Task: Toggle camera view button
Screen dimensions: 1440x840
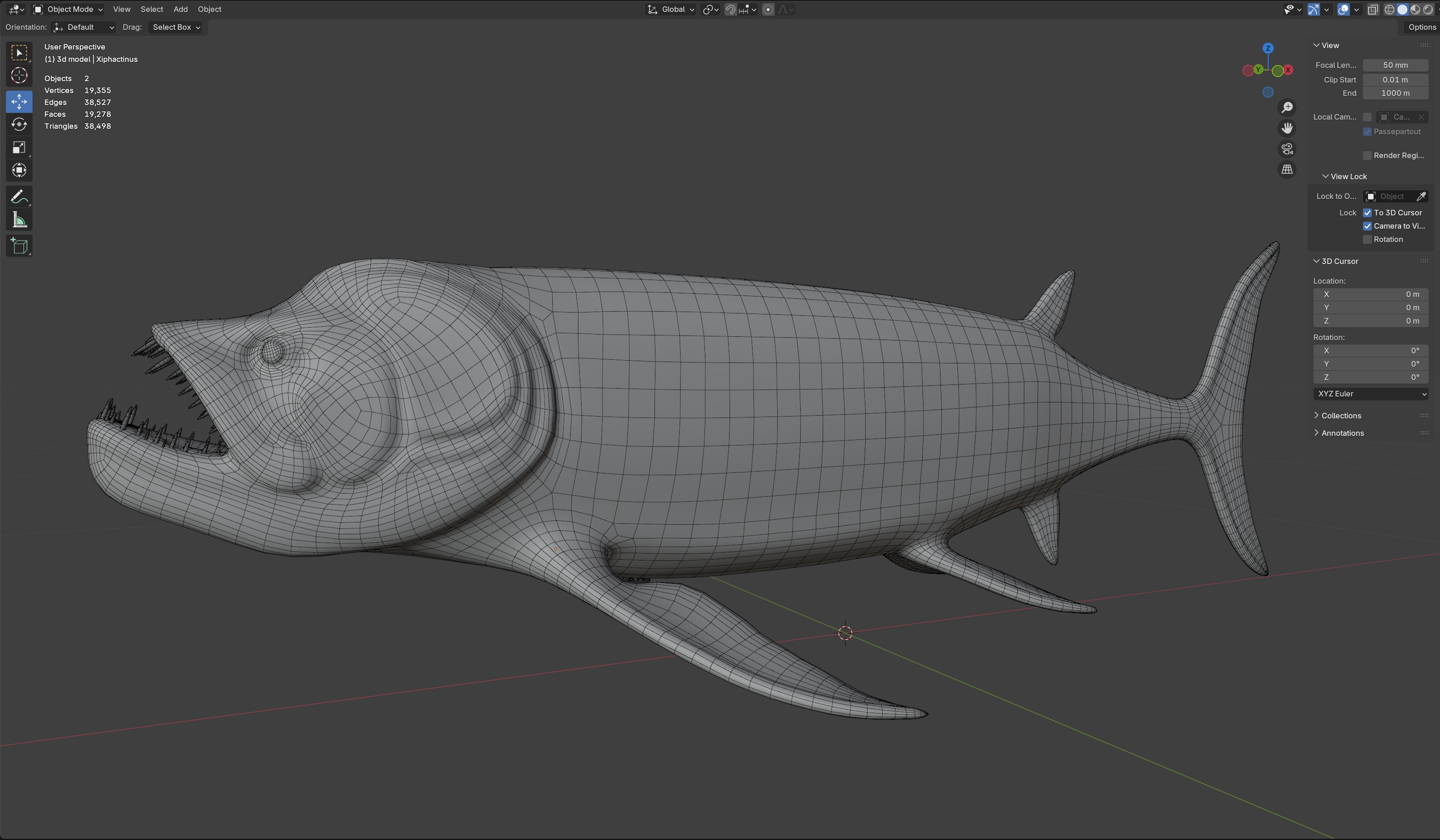Action: pyautogui.click(x=1287, y=149)
